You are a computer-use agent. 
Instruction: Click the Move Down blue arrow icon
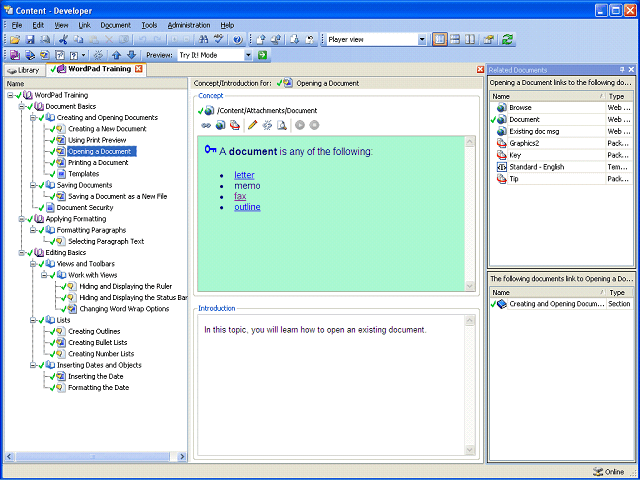131,55
